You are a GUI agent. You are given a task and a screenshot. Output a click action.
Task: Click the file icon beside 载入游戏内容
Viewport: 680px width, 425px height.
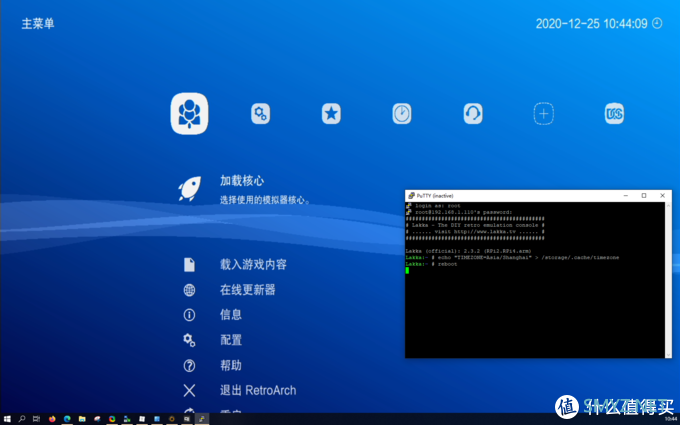189,265
